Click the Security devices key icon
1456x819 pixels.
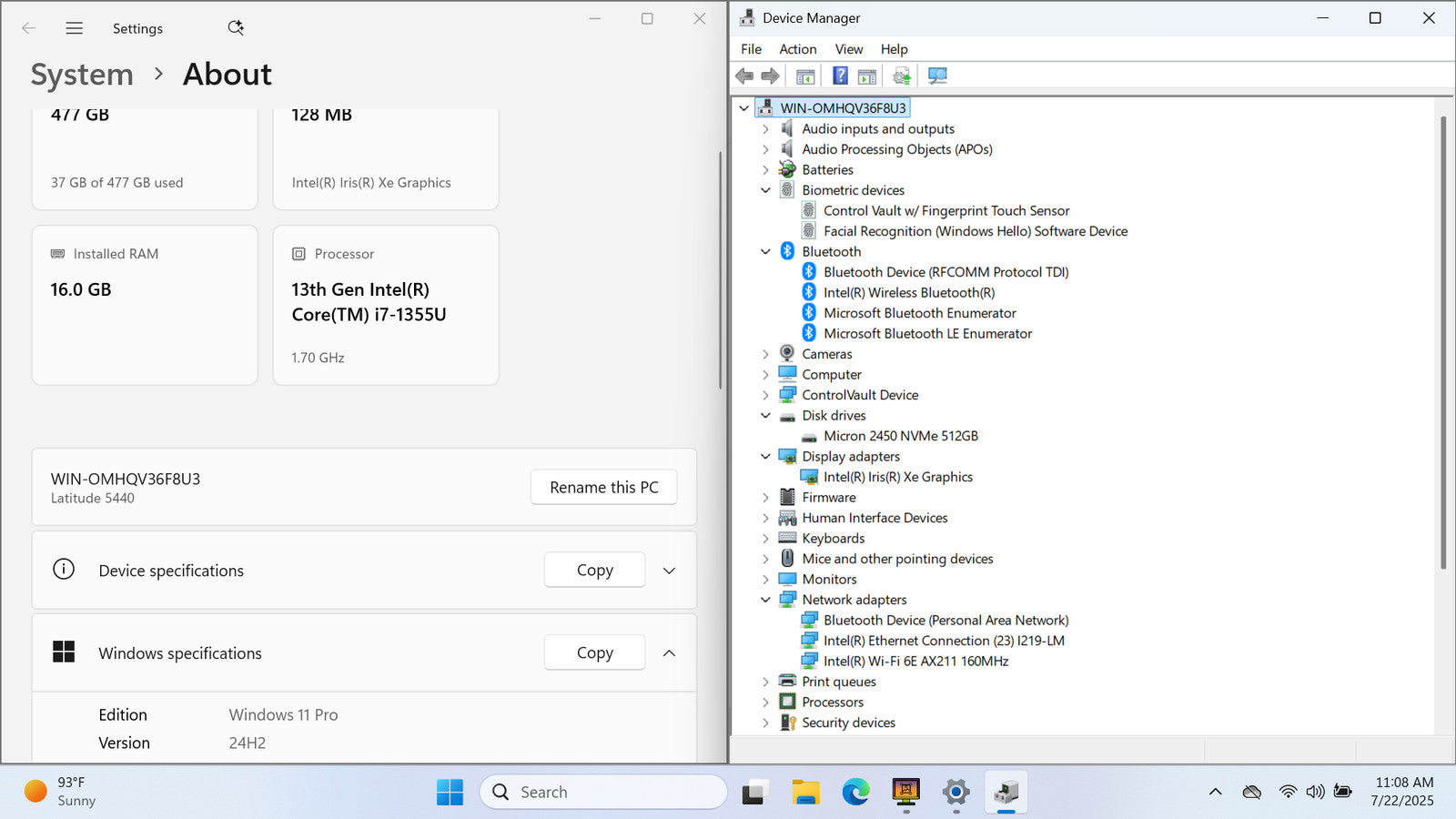[x=787, y=723]
